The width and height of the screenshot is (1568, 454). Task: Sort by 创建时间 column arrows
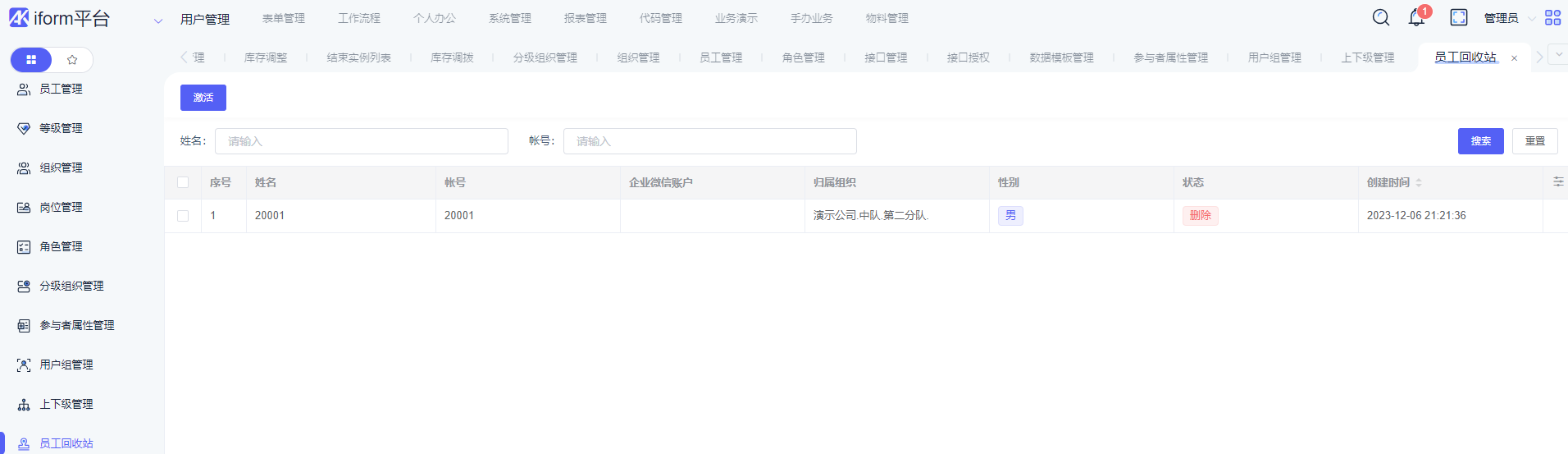[1419, 183]
